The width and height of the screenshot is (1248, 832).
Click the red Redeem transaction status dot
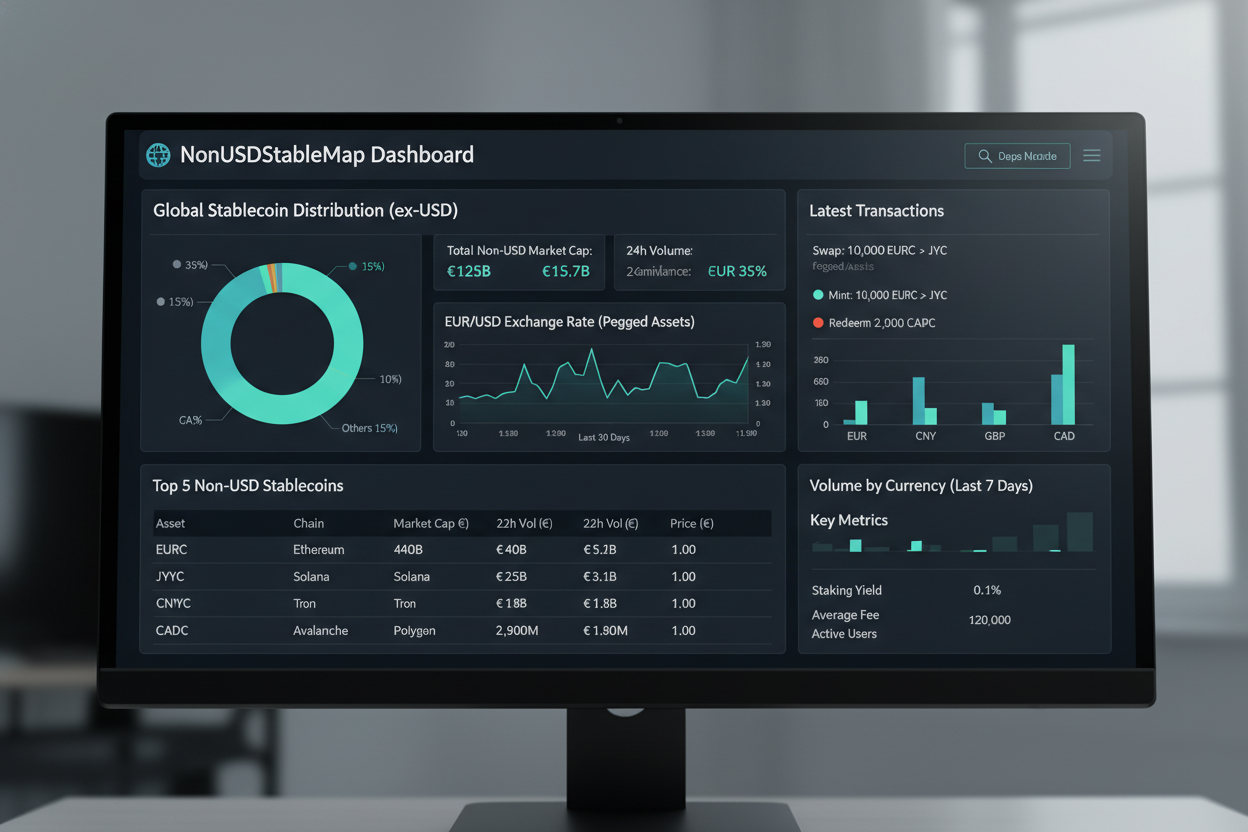[818, 323]
